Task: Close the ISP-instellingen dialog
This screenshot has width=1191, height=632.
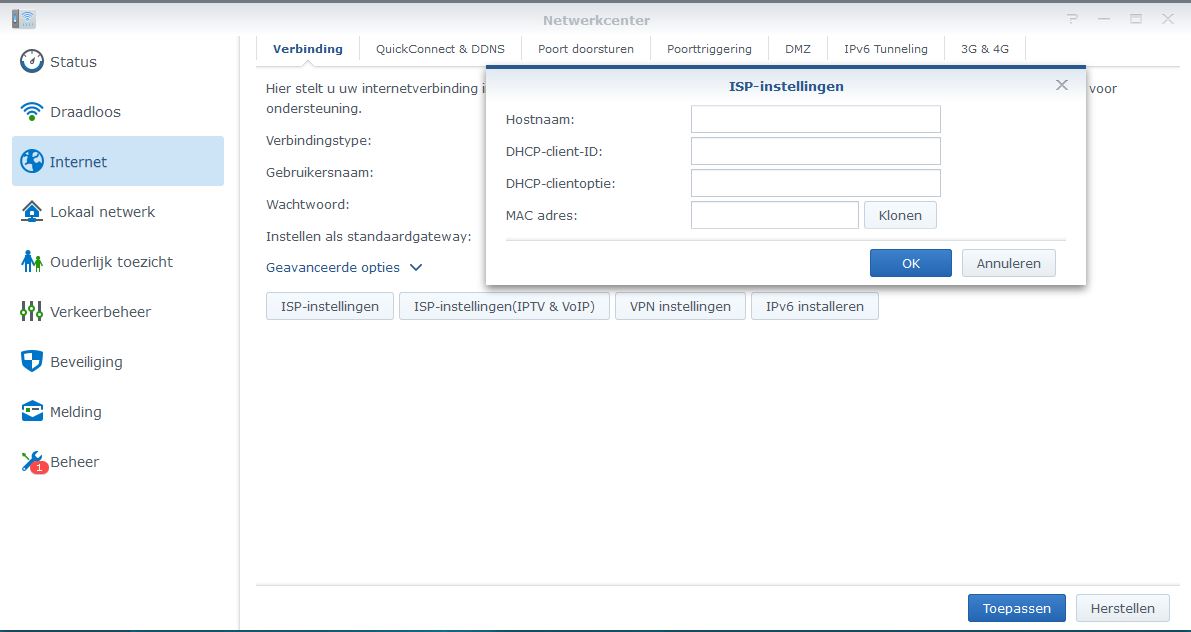Action: (x=1062, y=86)
